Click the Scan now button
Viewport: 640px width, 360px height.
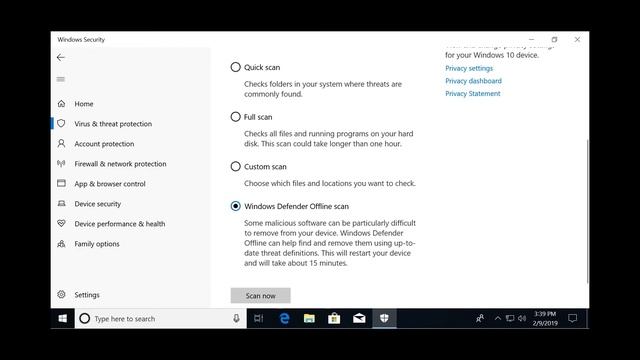[x=260, y=296]
